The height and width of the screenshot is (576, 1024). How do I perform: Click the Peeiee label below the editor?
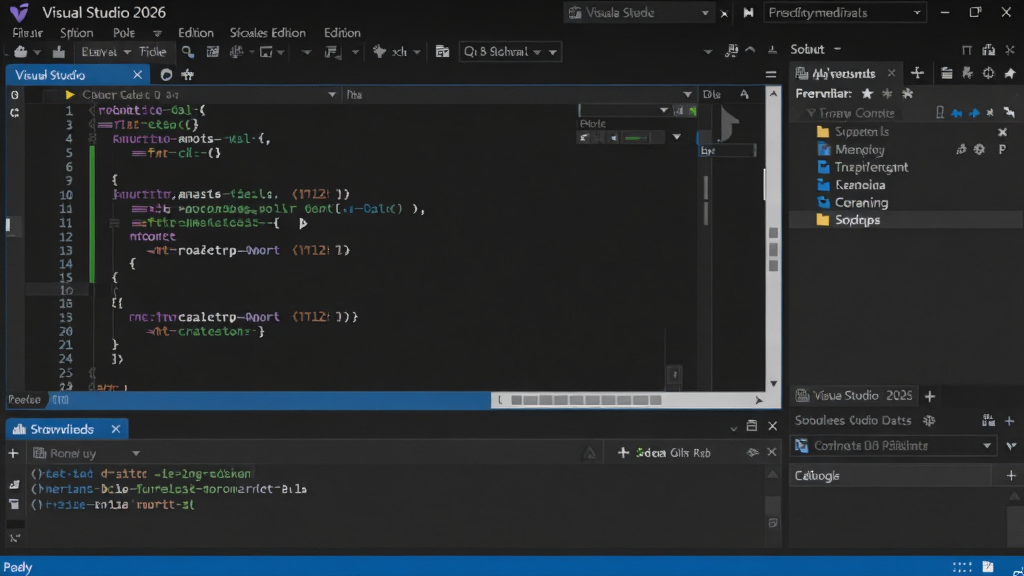point(24,400)
